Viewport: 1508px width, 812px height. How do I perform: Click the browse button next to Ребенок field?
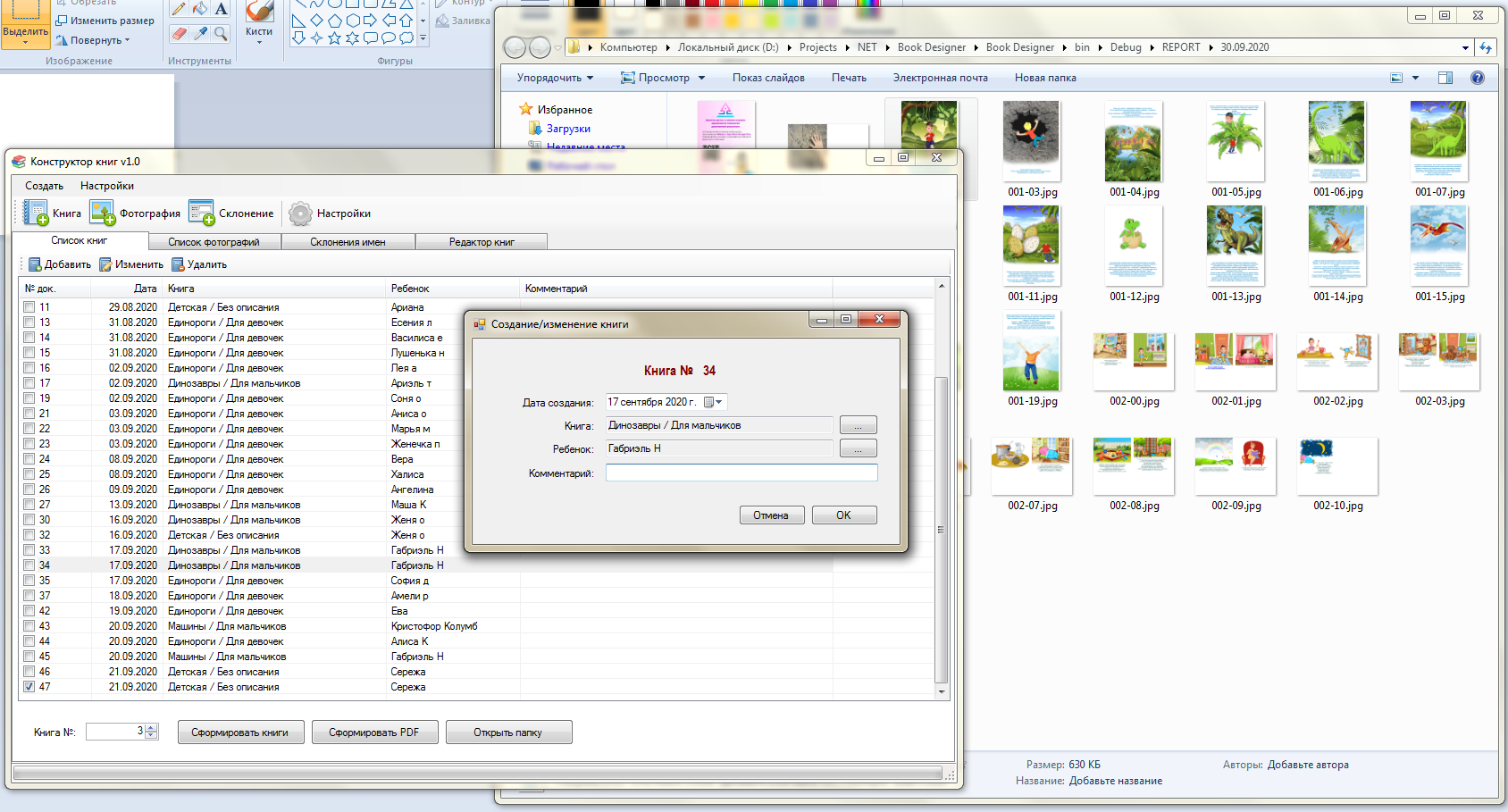coord(859,448)
